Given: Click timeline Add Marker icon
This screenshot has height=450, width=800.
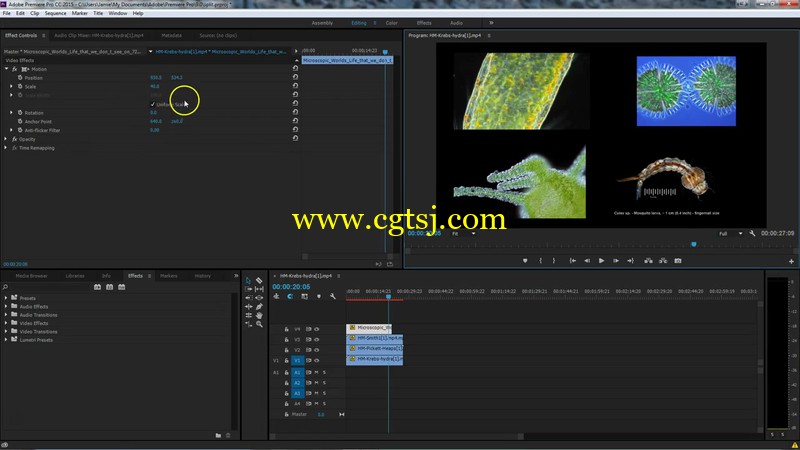Looking at the screenshot, I should [319, 296].
